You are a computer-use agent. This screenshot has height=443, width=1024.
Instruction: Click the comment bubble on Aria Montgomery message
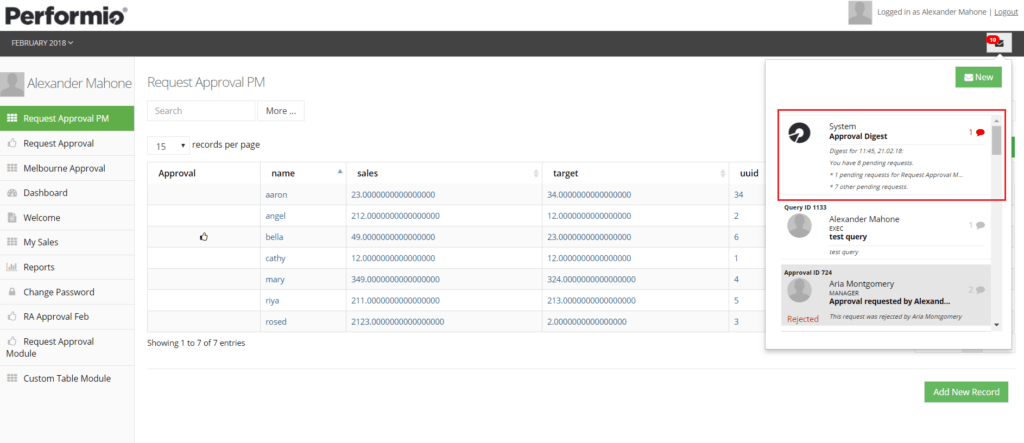tap(980, 289)
